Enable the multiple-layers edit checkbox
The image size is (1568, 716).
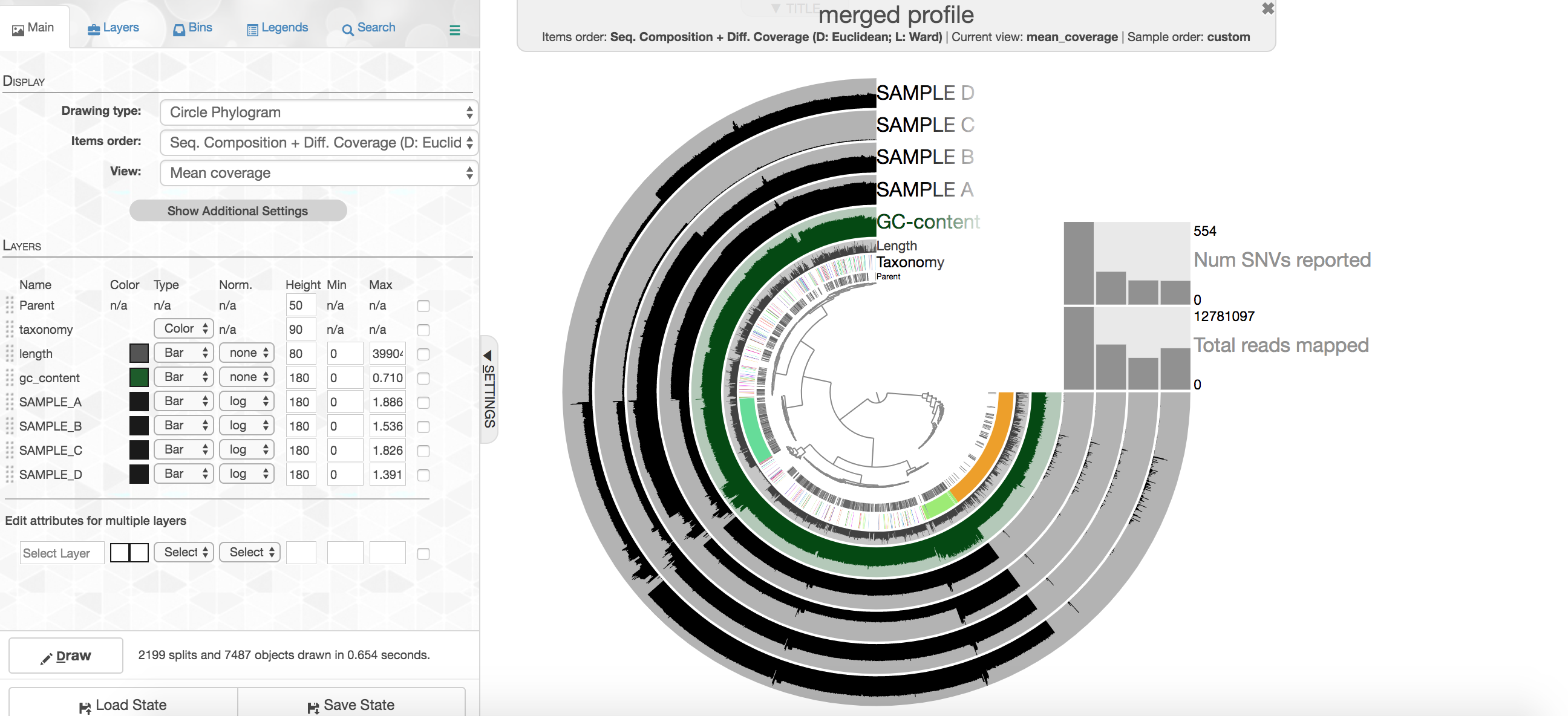tap(423, 553)
